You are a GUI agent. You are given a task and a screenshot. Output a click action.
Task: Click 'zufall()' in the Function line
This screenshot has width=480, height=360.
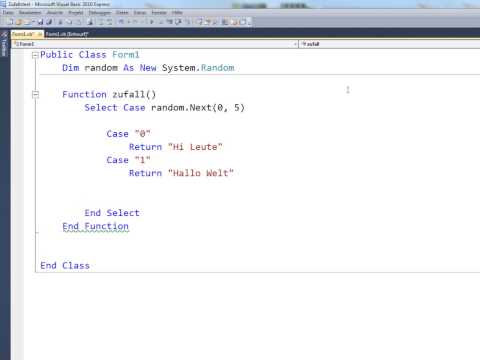[134, 94]
